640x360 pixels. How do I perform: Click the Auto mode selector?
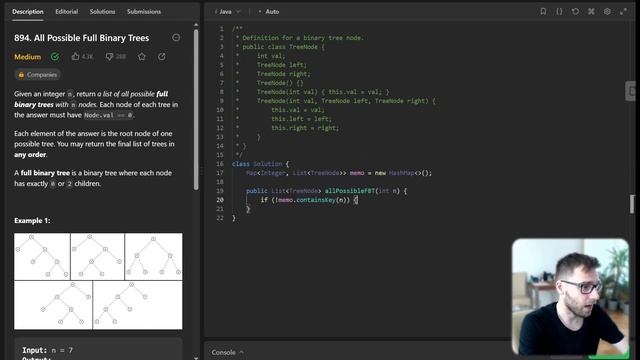pos(269,11)
